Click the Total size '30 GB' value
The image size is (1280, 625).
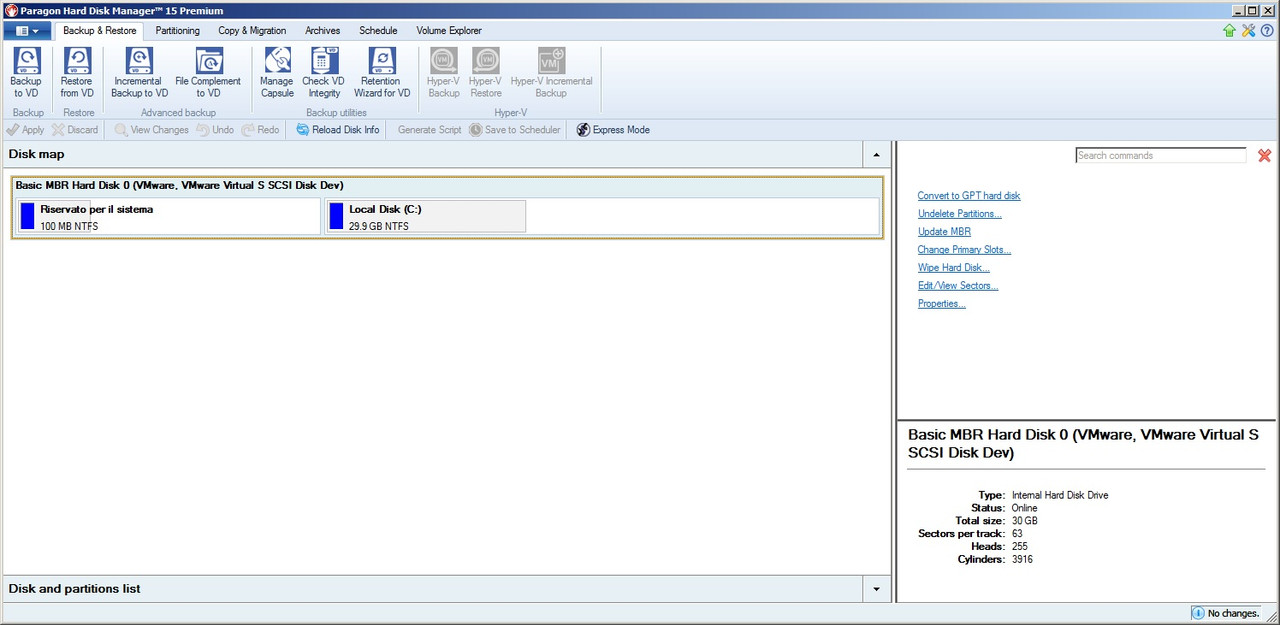pos(1024,521)
